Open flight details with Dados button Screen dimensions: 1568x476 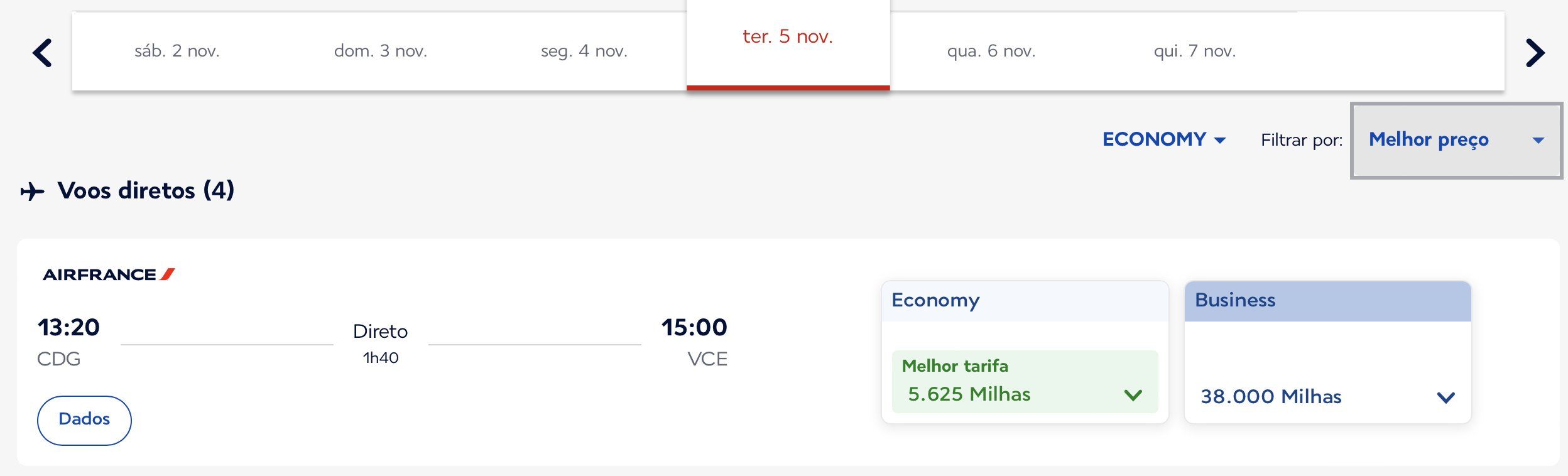84,420
